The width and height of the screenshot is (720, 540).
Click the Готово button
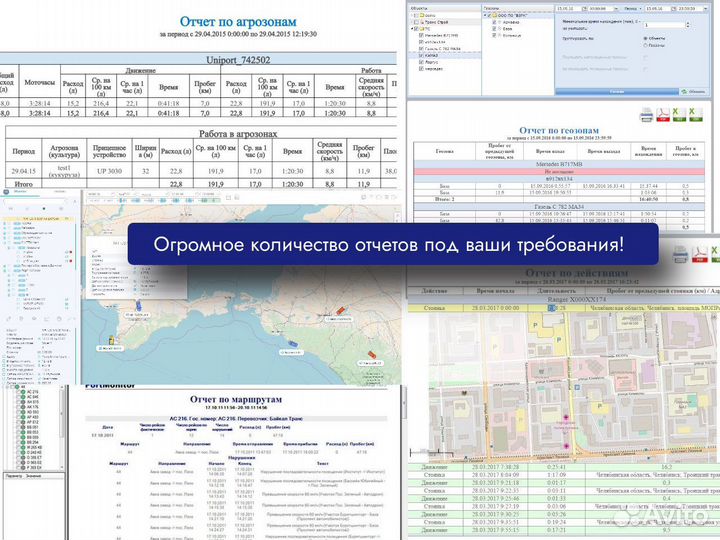[617, 91]
